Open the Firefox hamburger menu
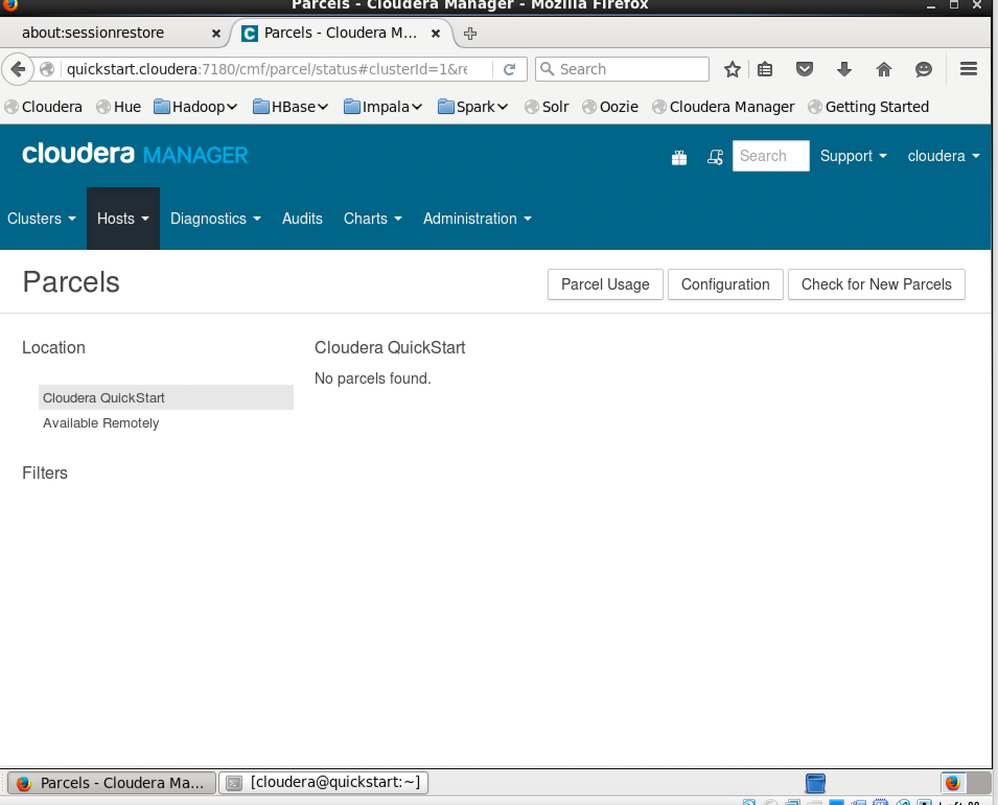 [x=969, y=69]
